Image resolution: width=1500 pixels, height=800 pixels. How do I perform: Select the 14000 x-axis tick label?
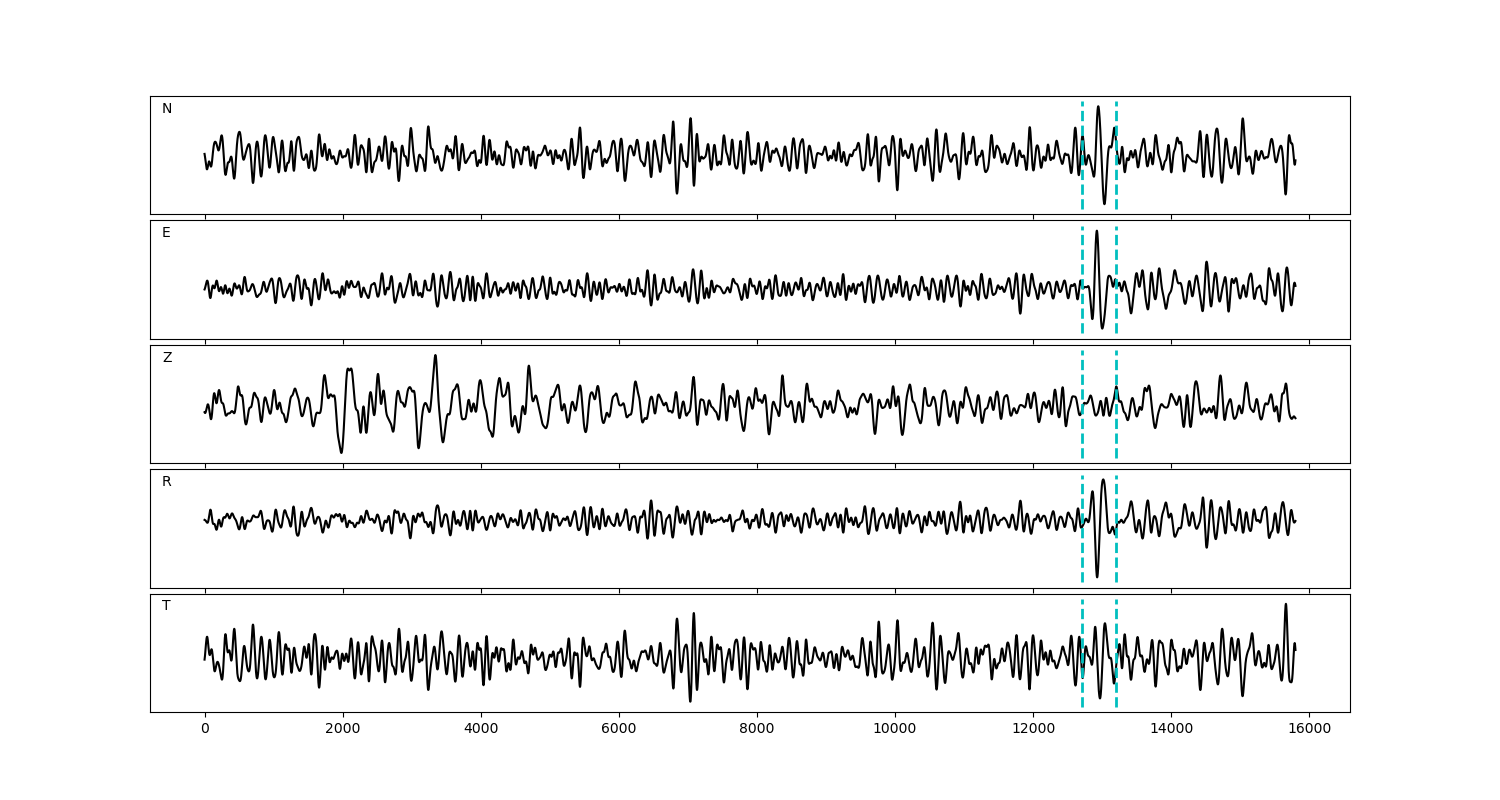[1171, 729]
